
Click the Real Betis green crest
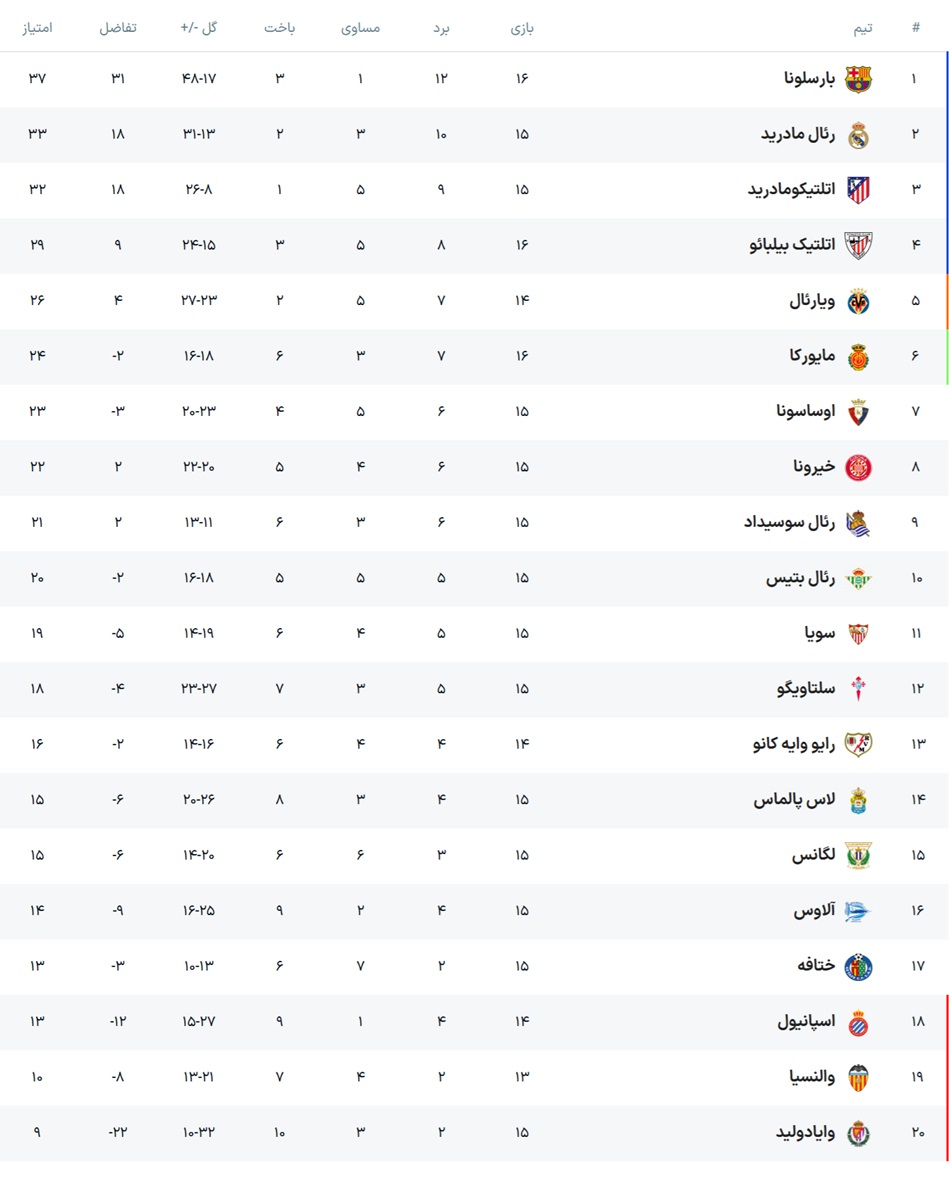point(858,578)
